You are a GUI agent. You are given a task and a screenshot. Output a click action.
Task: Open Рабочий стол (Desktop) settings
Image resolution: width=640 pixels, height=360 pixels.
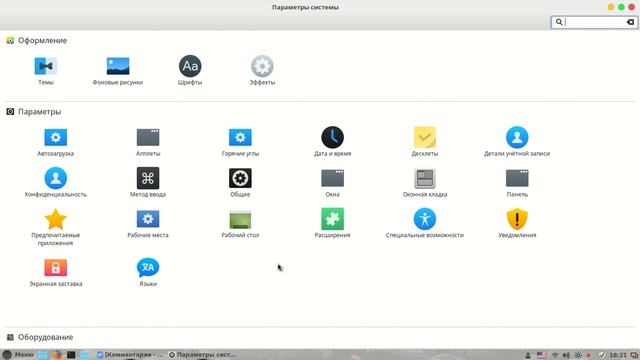[240, 224]
